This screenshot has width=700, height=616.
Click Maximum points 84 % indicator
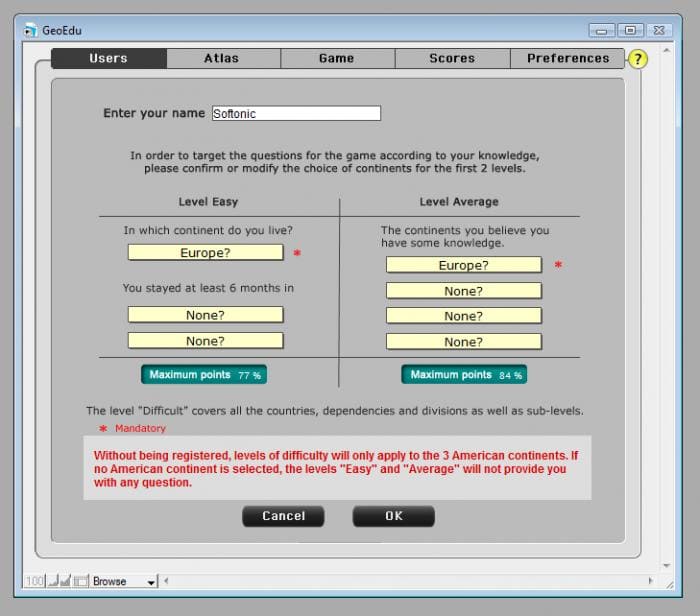coord(464,375)
